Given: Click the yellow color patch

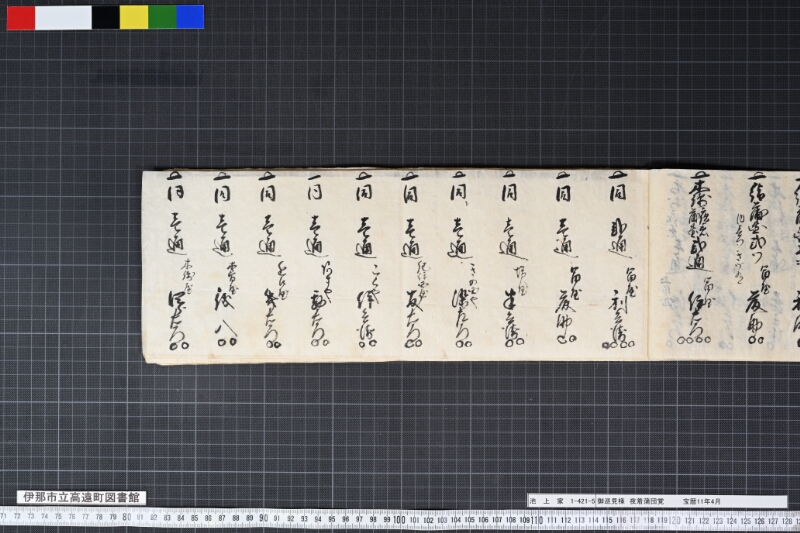Looking at the screenshot, I should [134, 17].
